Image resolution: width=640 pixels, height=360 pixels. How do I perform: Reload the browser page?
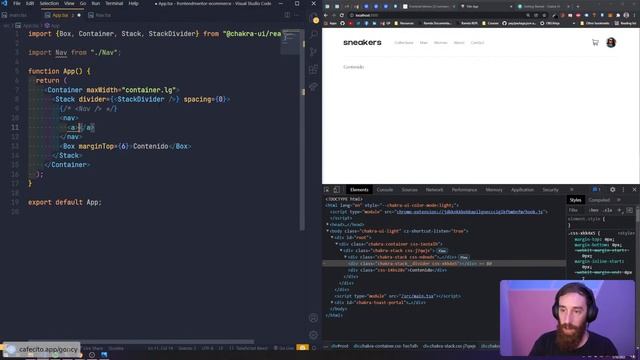[x=342, y=15]
